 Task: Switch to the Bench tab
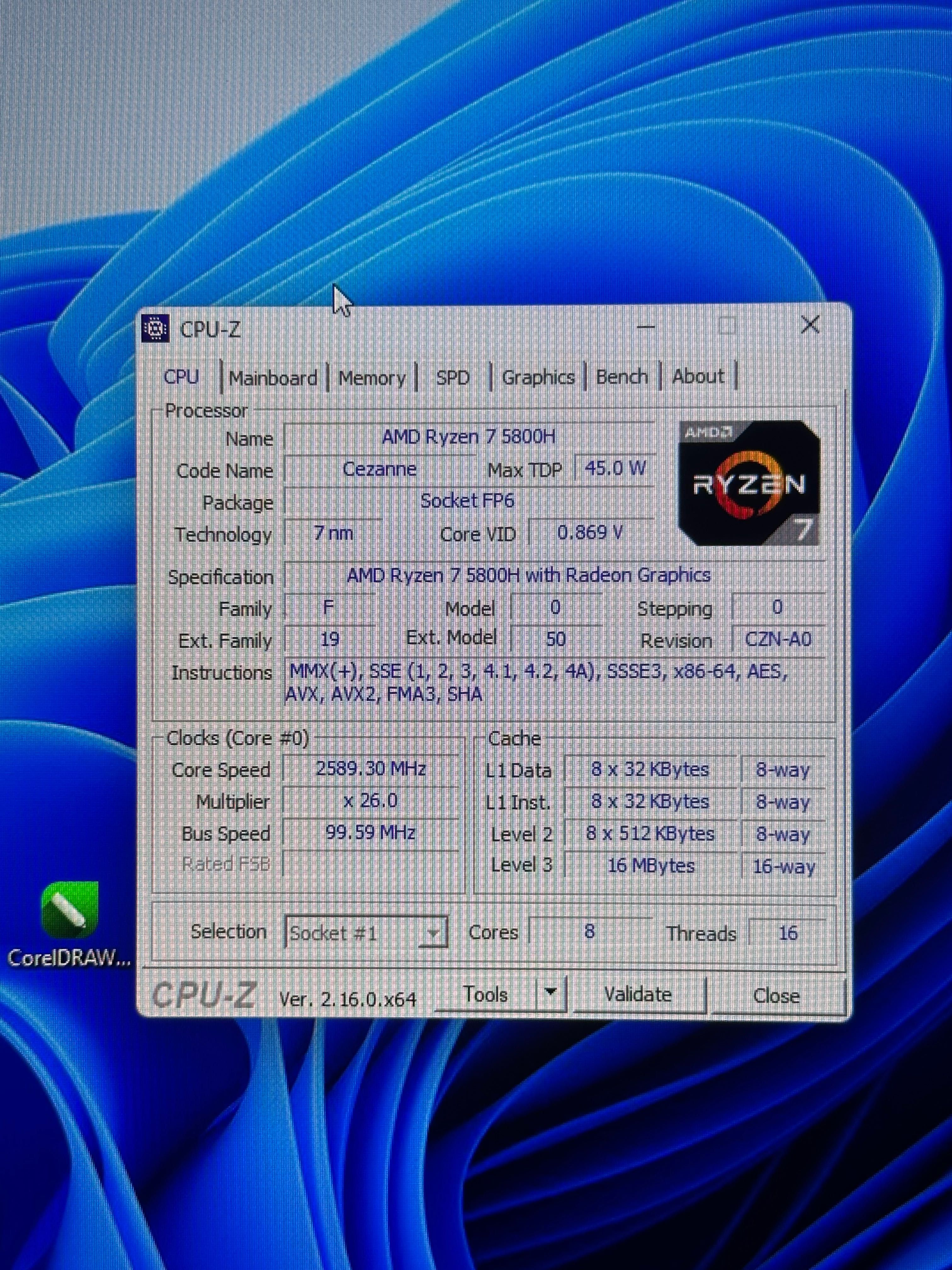(622, 376)
